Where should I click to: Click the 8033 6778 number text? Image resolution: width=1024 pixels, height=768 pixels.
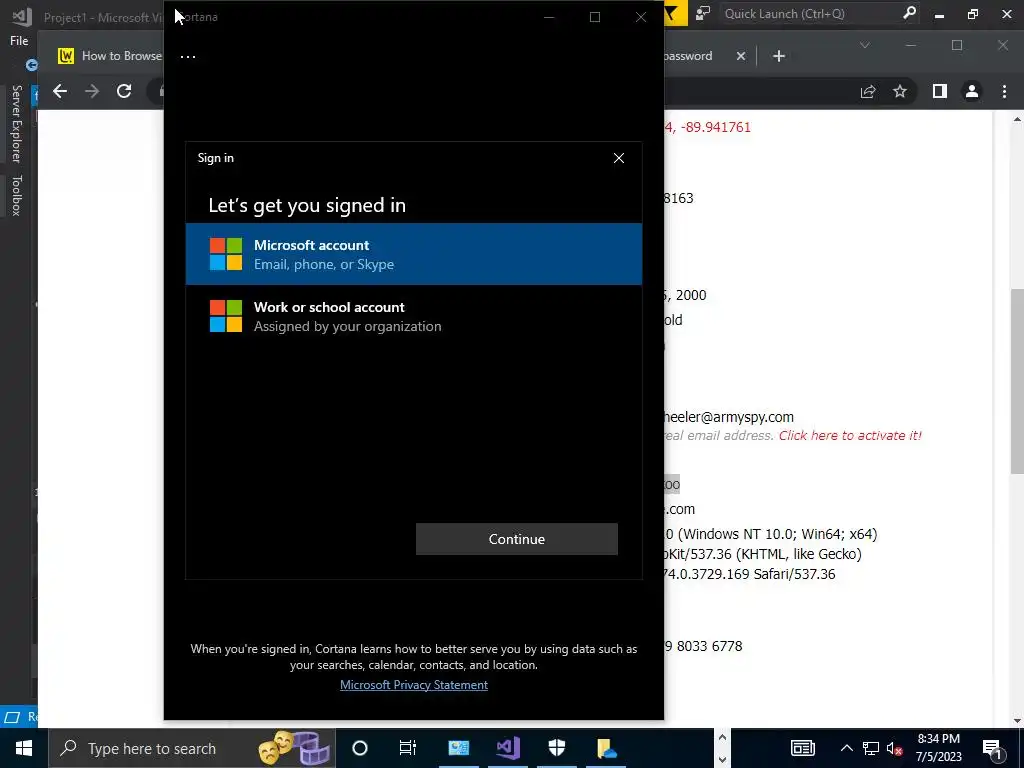709,646
